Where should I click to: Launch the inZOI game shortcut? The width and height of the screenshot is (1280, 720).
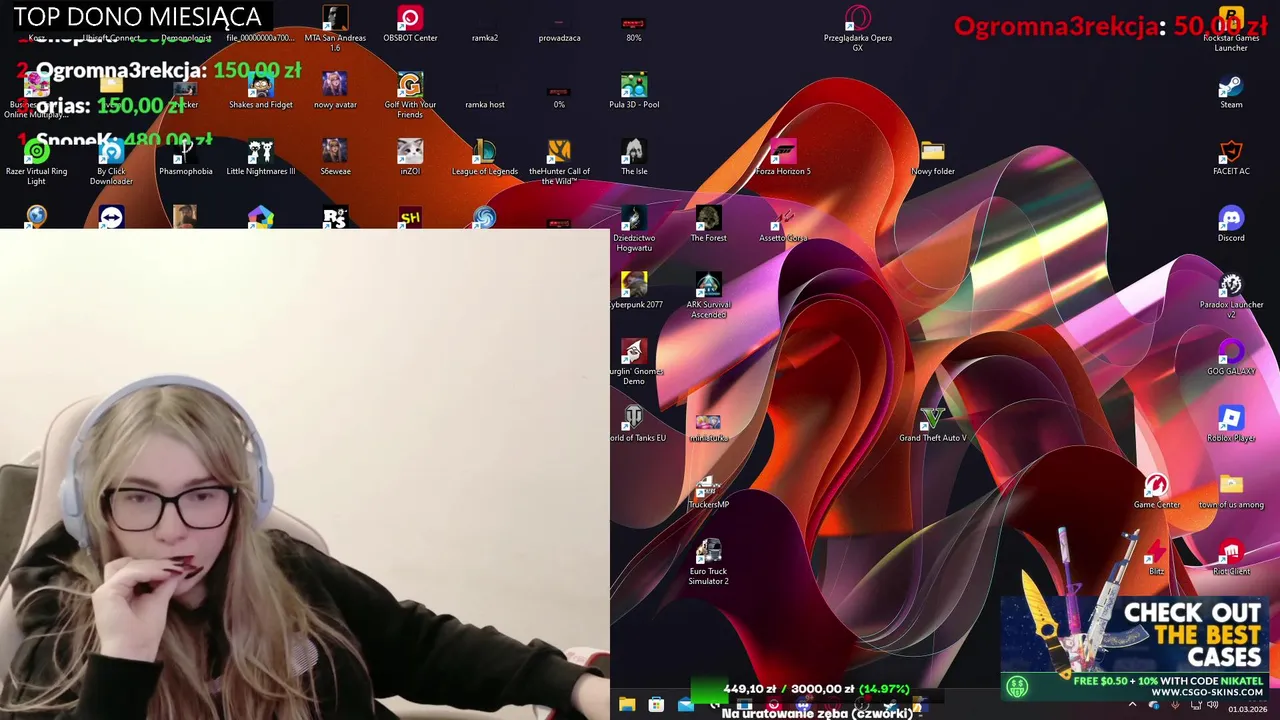410,158
